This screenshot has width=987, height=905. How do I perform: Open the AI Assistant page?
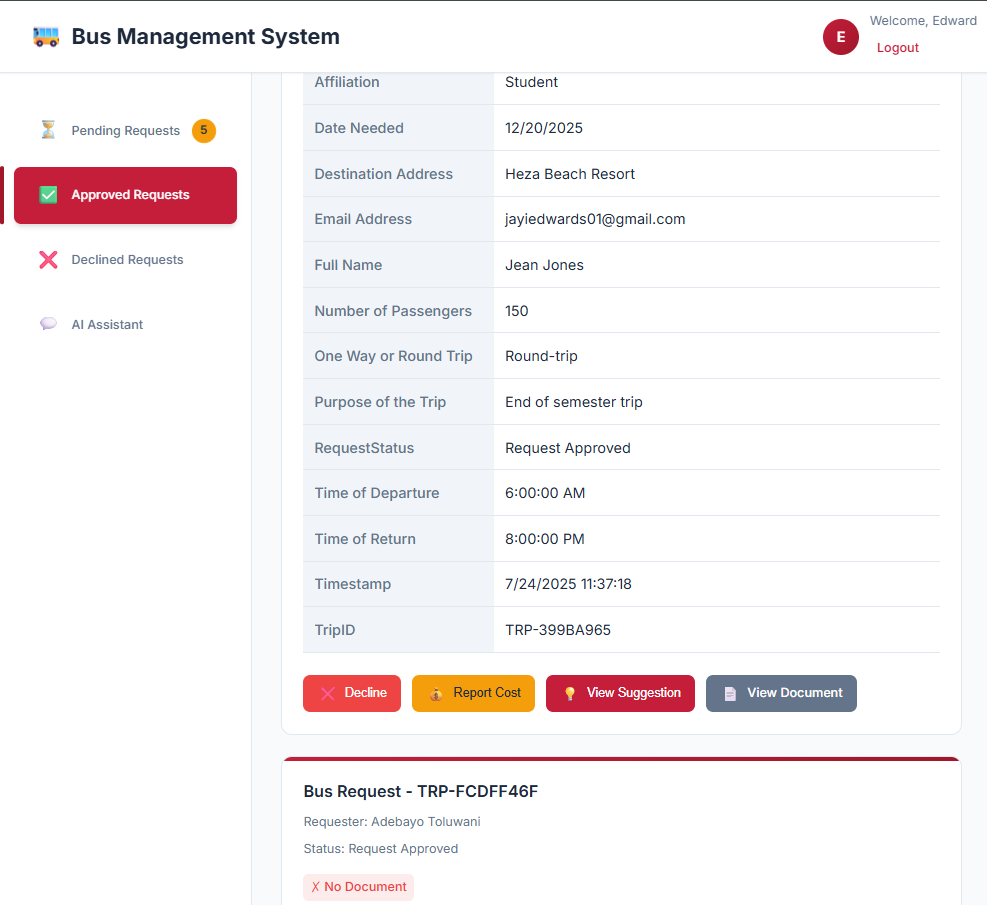tap(107, 325)
